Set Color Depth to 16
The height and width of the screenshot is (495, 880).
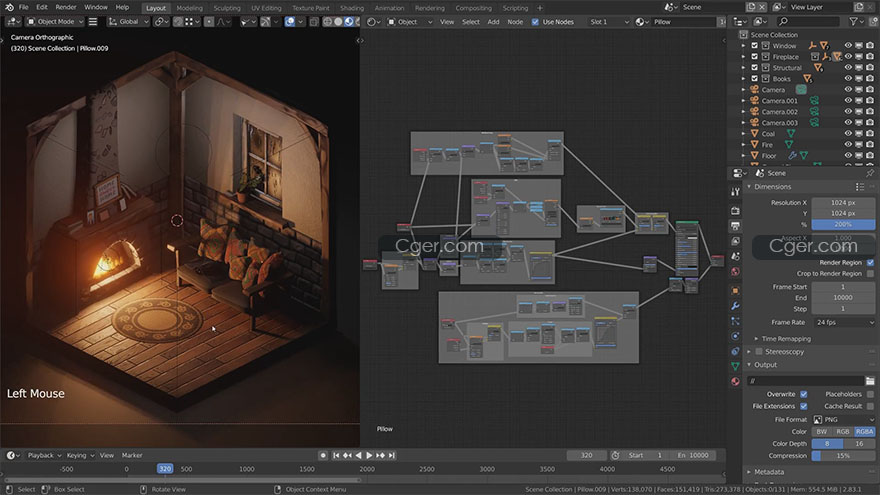click(859, 443)
